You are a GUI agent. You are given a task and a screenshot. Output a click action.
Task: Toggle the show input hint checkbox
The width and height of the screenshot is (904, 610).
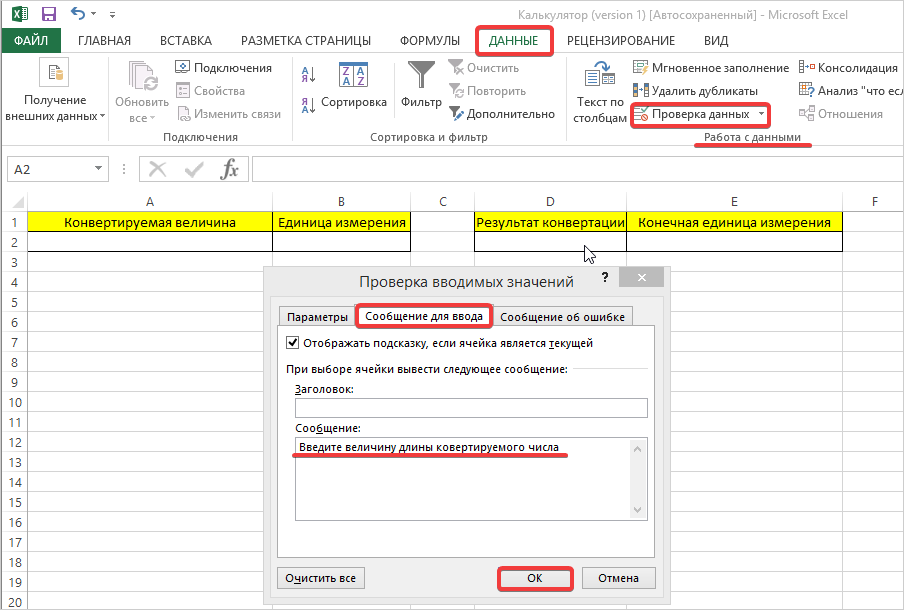pos(293,343)
